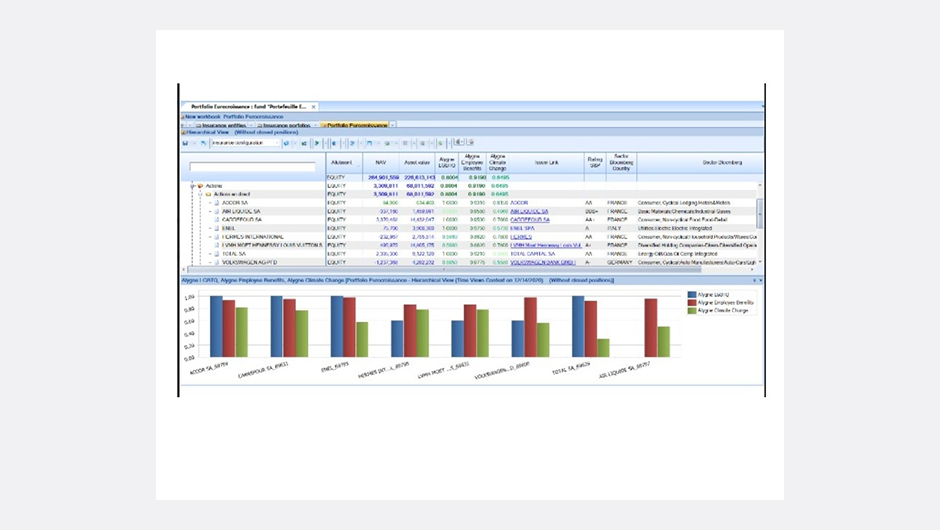Collapse the Actions en direct folder node
The height and width of the screenshot is (530, 940).
[x=201, y=194]
